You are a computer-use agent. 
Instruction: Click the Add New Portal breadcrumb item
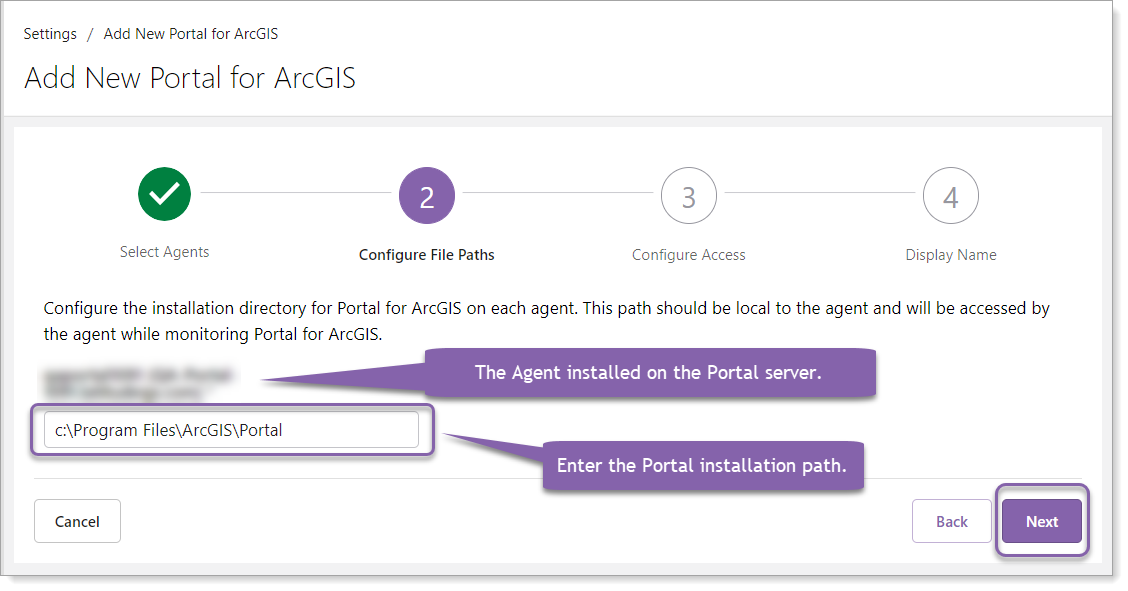pos(191,34)
